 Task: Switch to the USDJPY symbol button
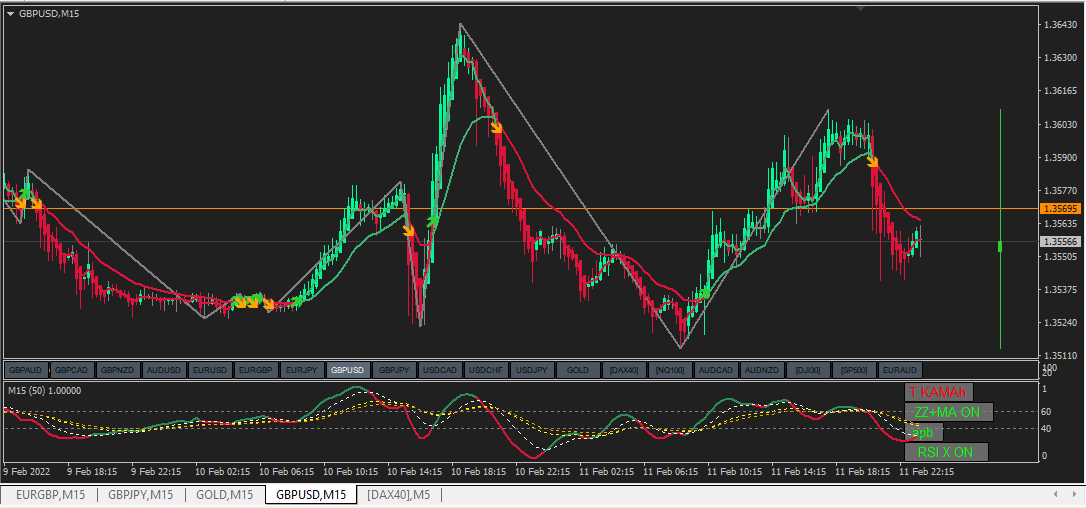coord(532,370)
